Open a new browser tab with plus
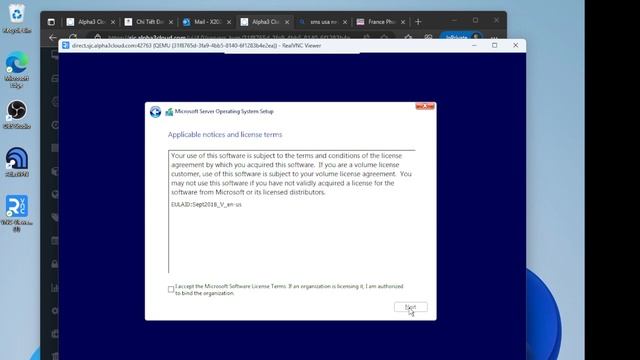The image size is (640, 360). (418, 22)
